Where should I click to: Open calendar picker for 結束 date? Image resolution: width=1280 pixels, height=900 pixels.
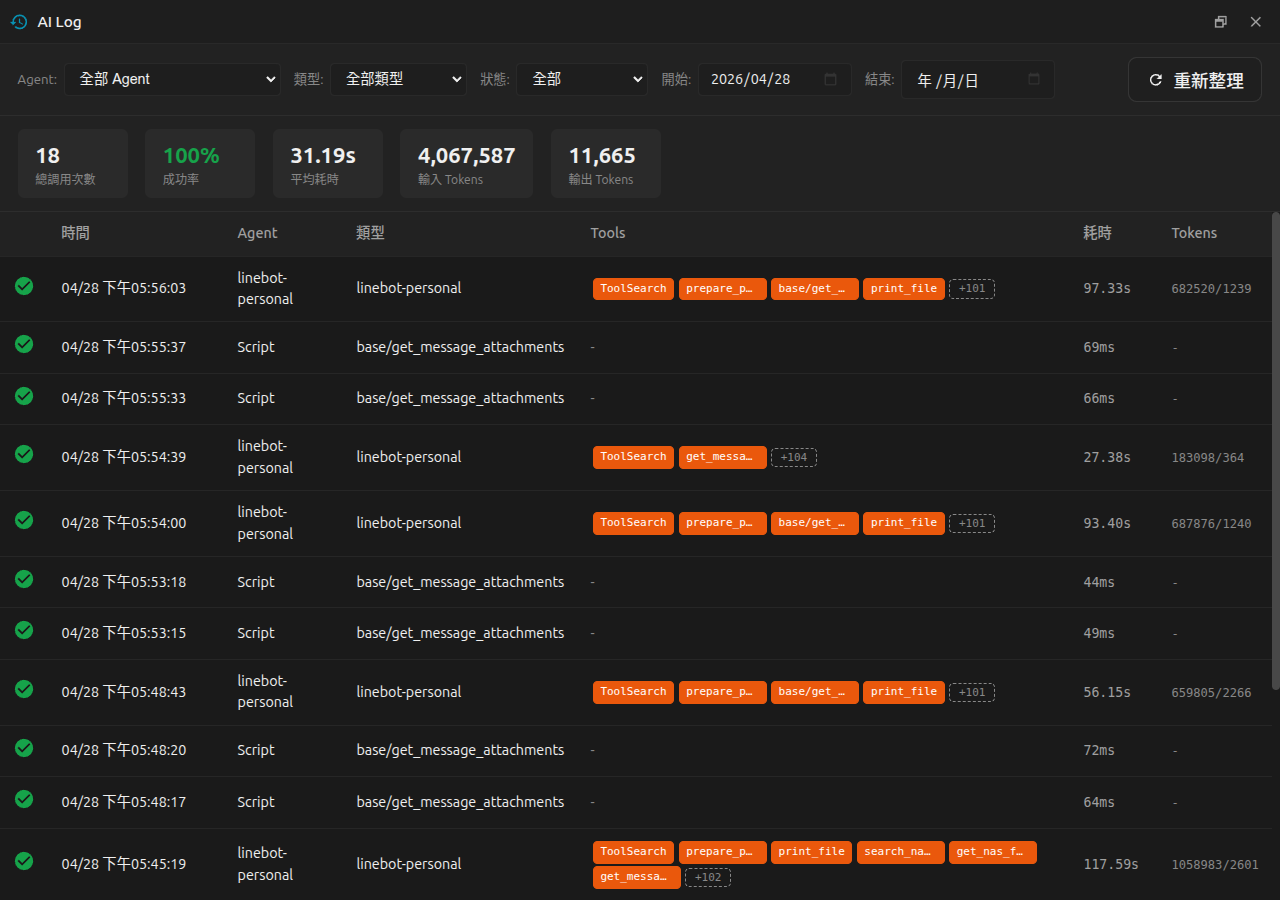point(1034,79)
